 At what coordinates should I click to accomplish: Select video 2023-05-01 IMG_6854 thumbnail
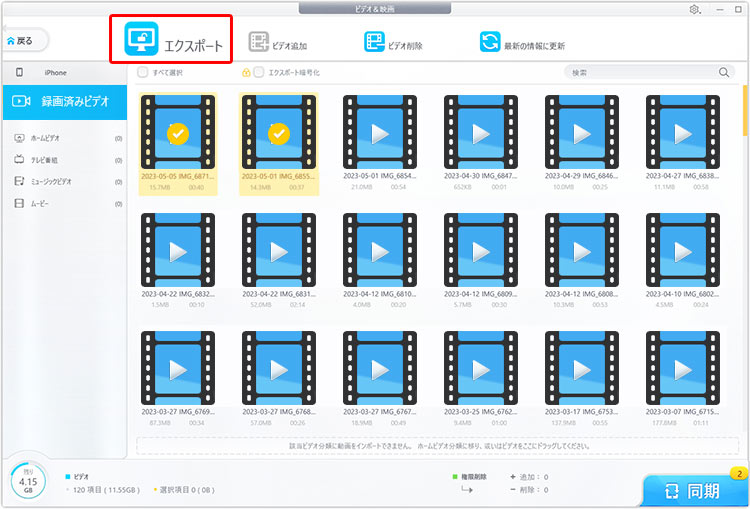[x=380, y=132]
